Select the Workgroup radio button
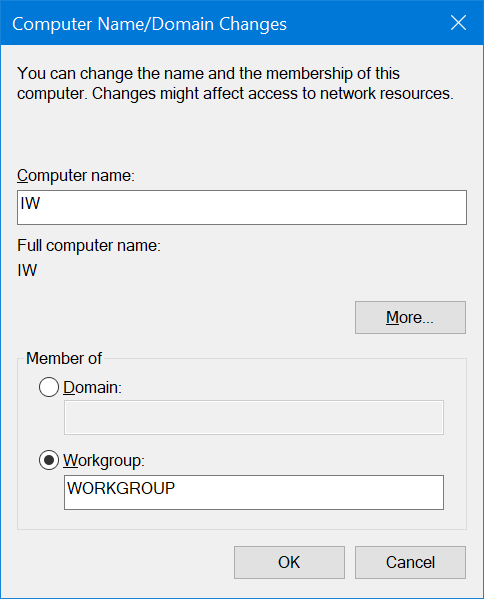484x599 pixels. coord(49,460)
